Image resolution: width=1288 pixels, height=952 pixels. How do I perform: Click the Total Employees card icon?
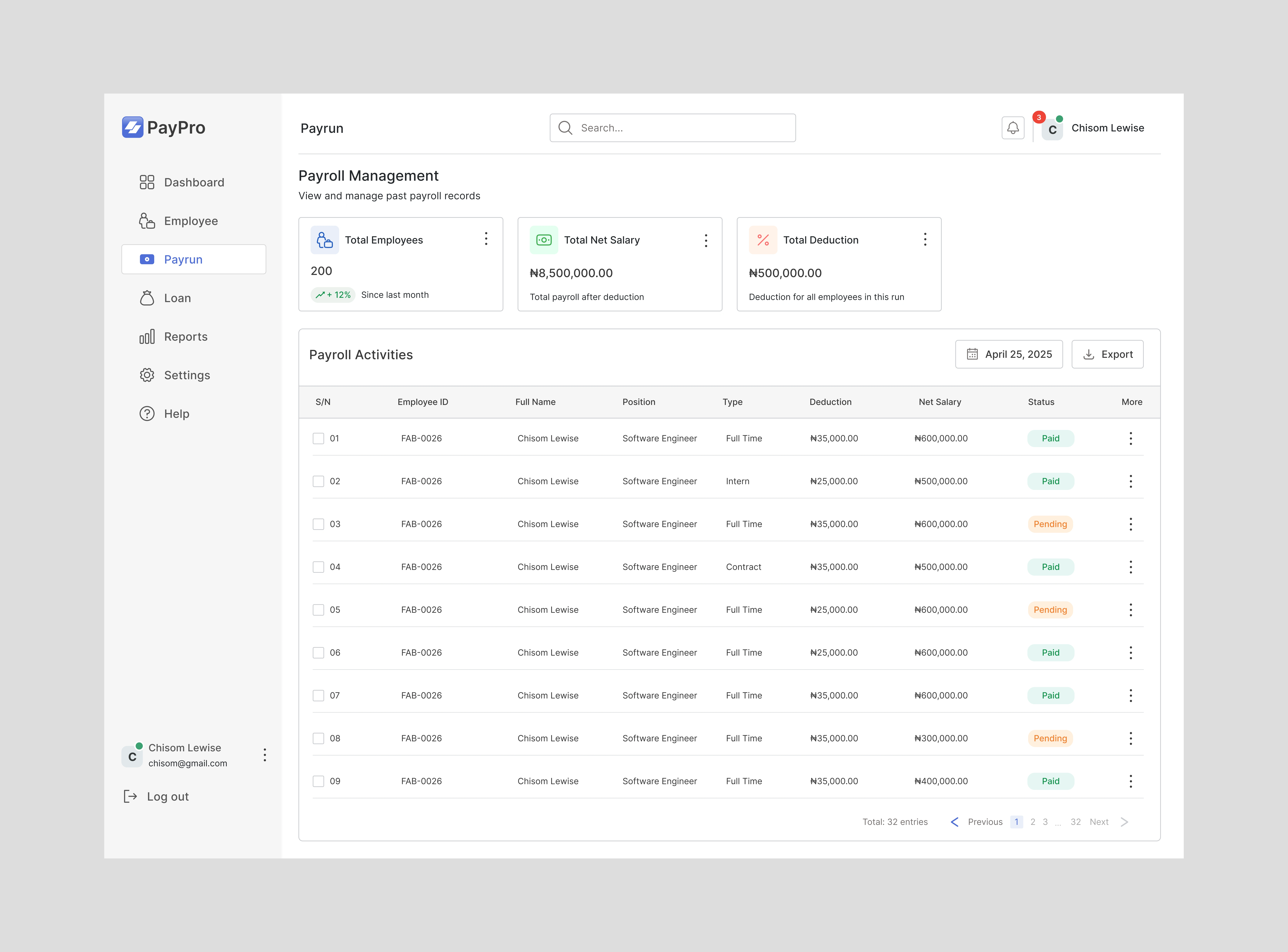(x=325, y=240)
